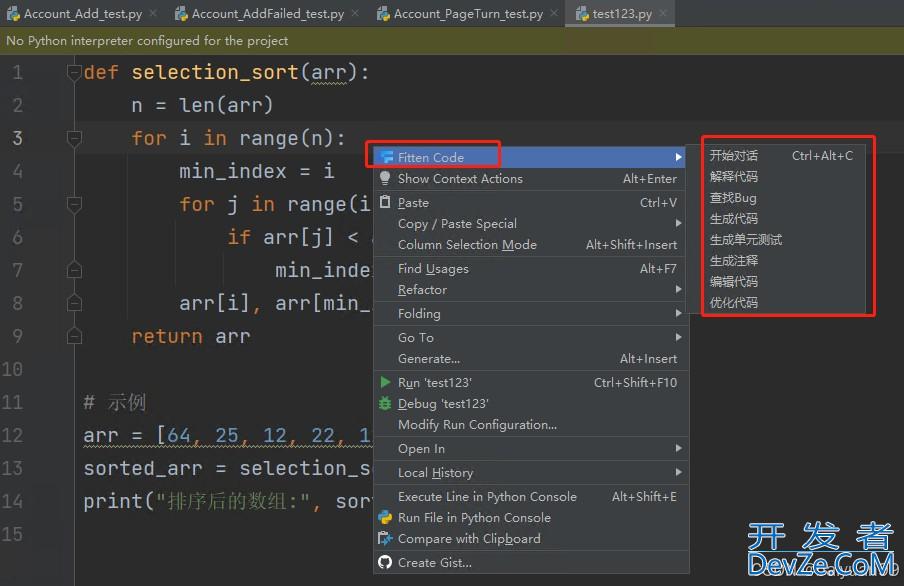Expand the Go To submenu
The width and height of the screenshot is (904, 586).
tap(529, 337)
